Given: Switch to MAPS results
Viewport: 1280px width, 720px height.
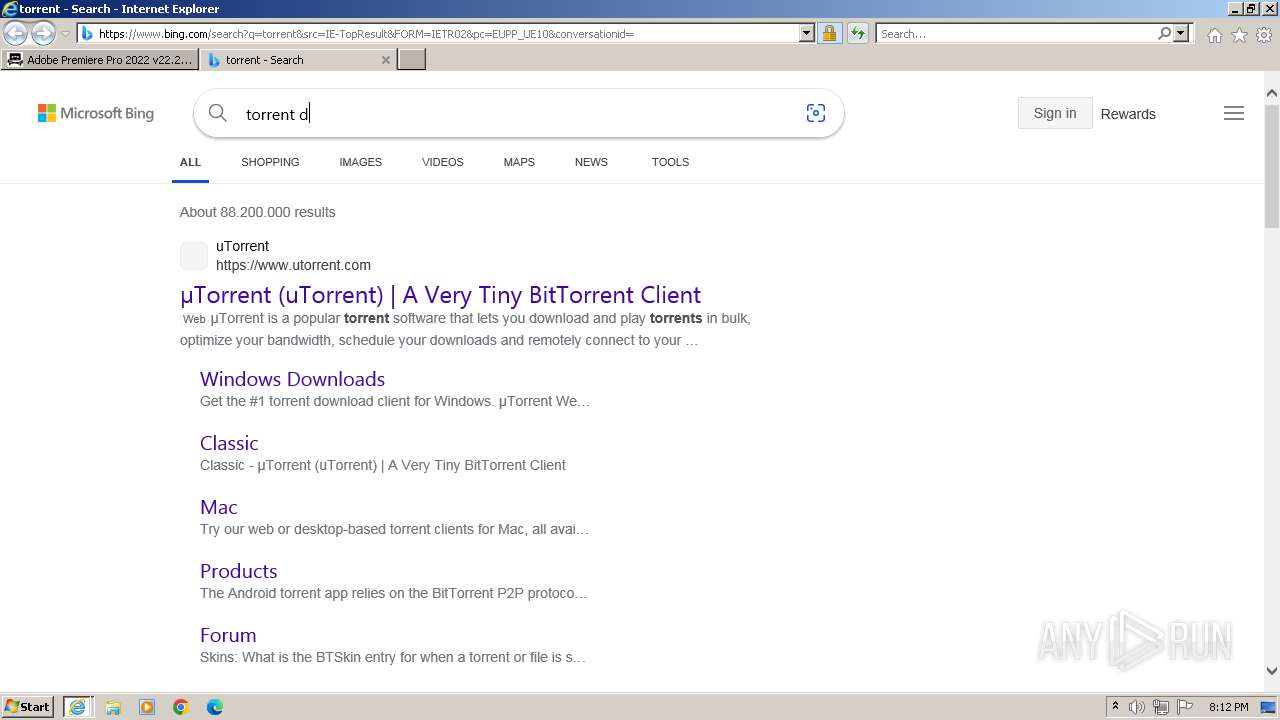Looking at the screenshot, I should (519, 162).
